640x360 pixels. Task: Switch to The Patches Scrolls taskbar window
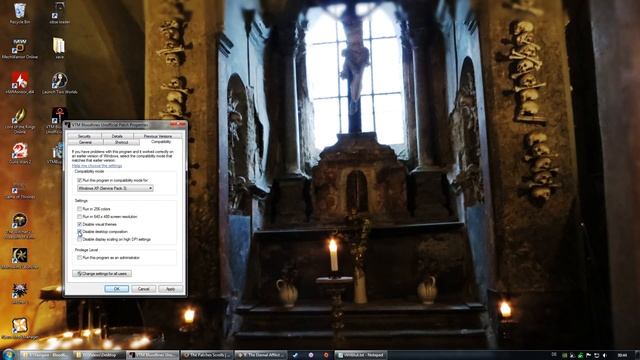207,355
